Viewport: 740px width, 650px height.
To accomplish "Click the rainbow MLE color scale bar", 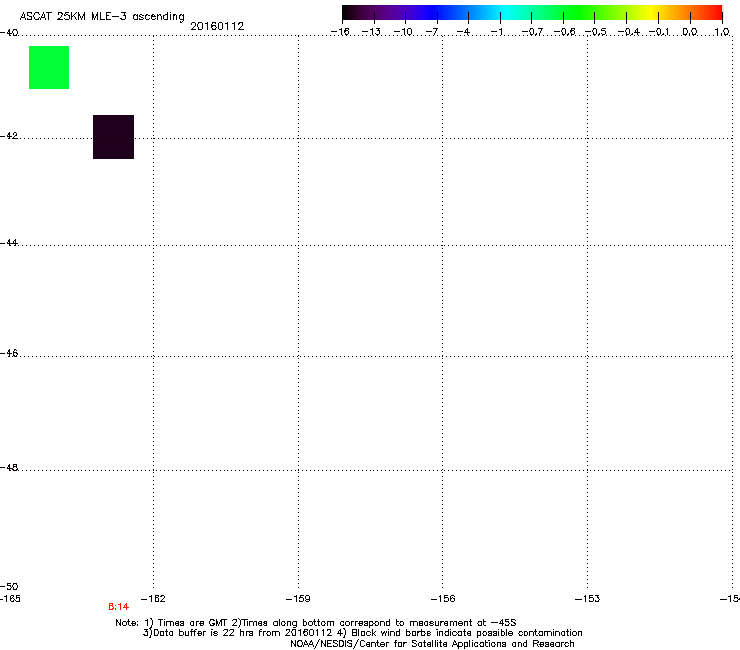I will coord(532,13).
